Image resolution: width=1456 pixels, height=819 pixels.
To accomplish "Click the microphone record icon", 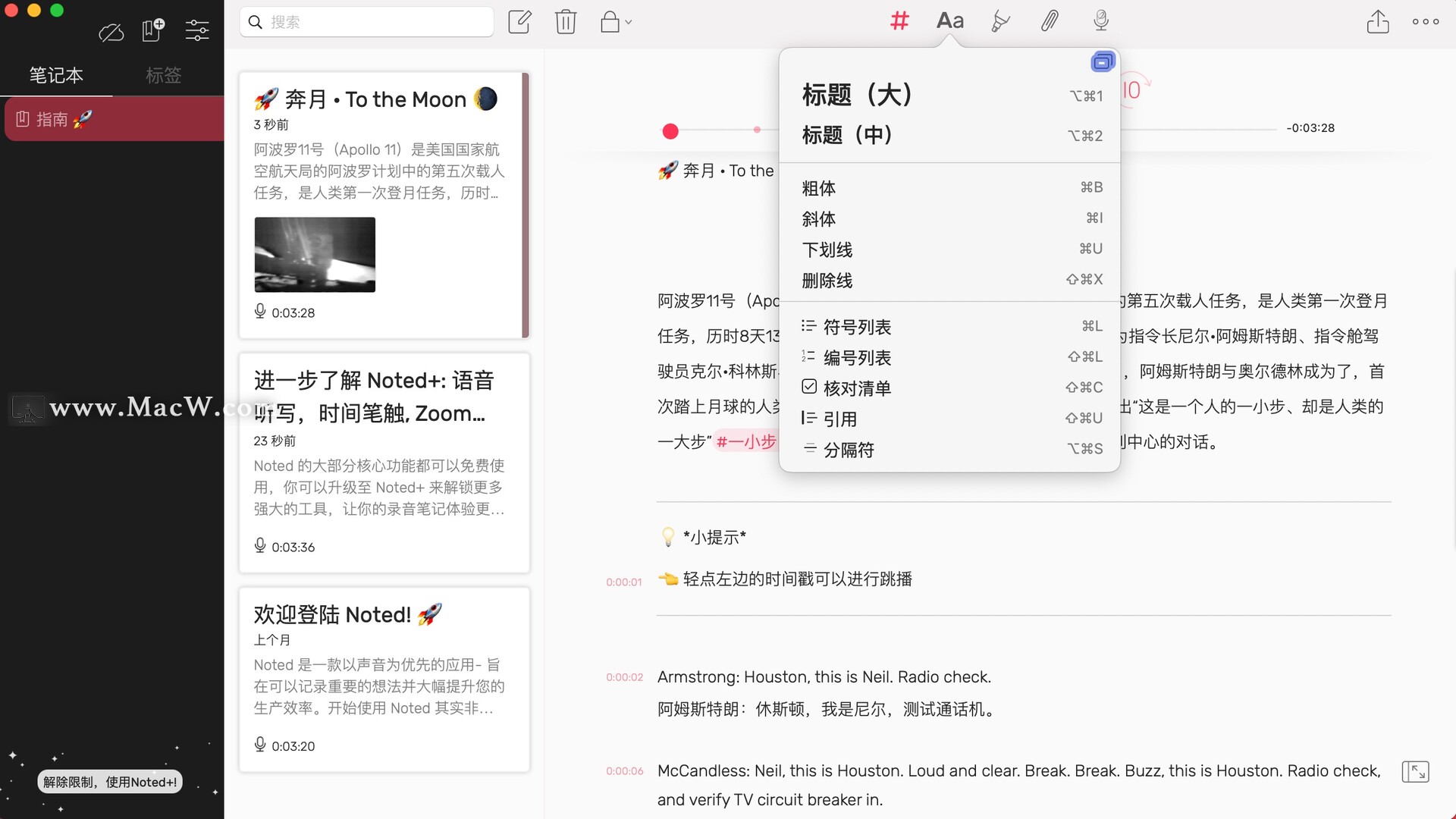I will (x=1101, y=21).
